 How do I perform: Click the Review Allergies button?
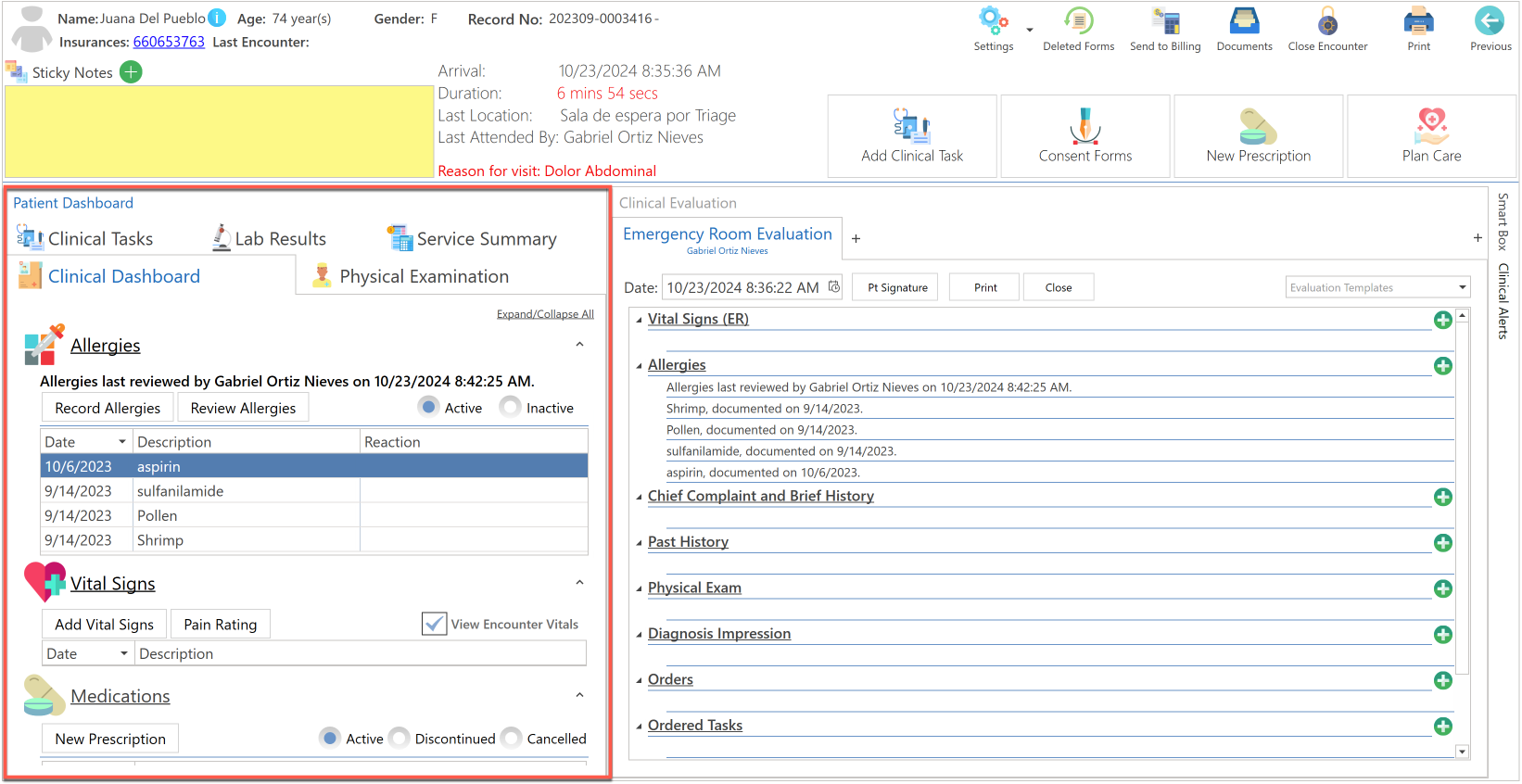tap(243, 408)
